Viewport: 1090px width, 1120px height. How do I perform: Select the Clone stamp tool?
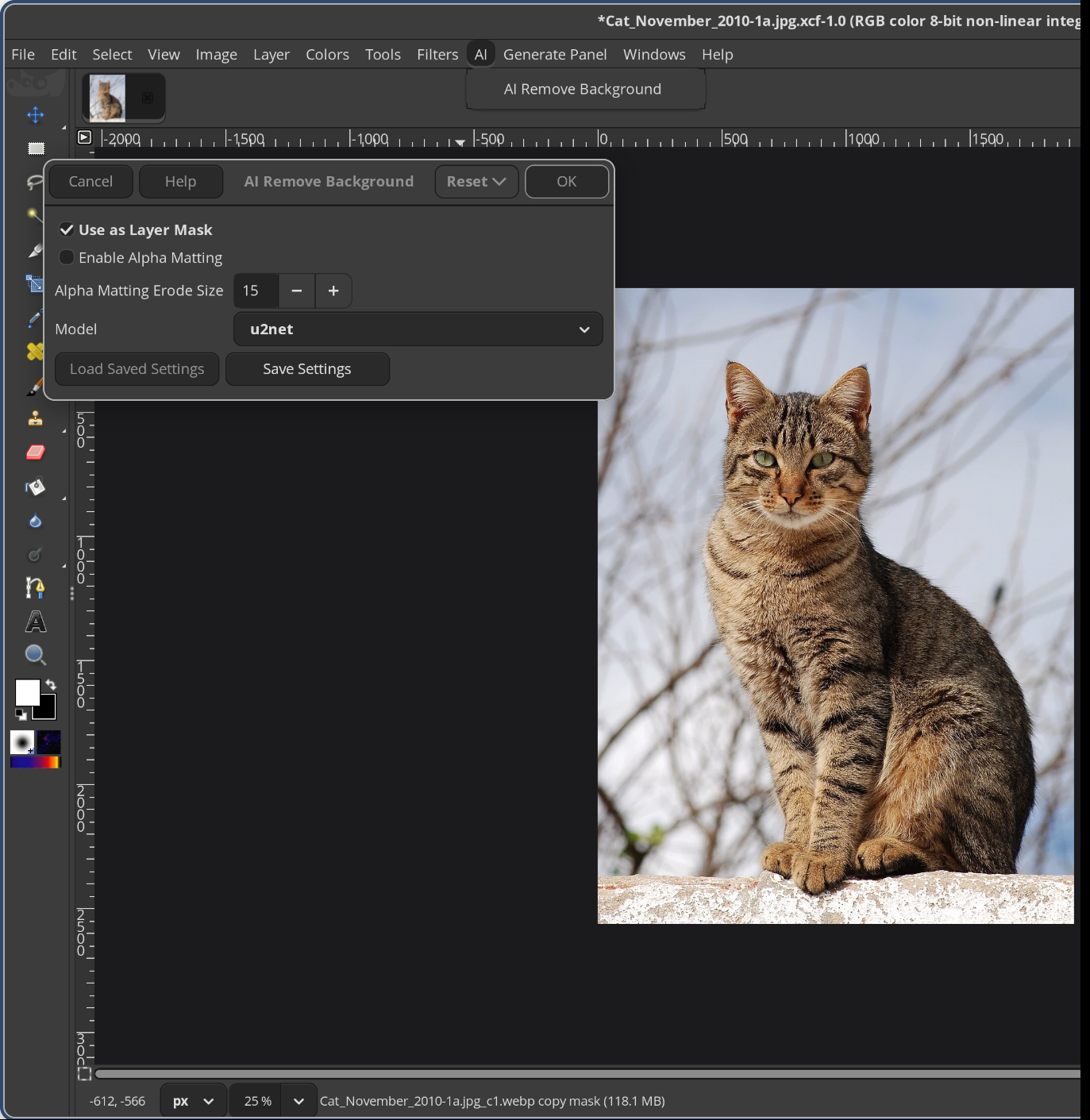35,418
